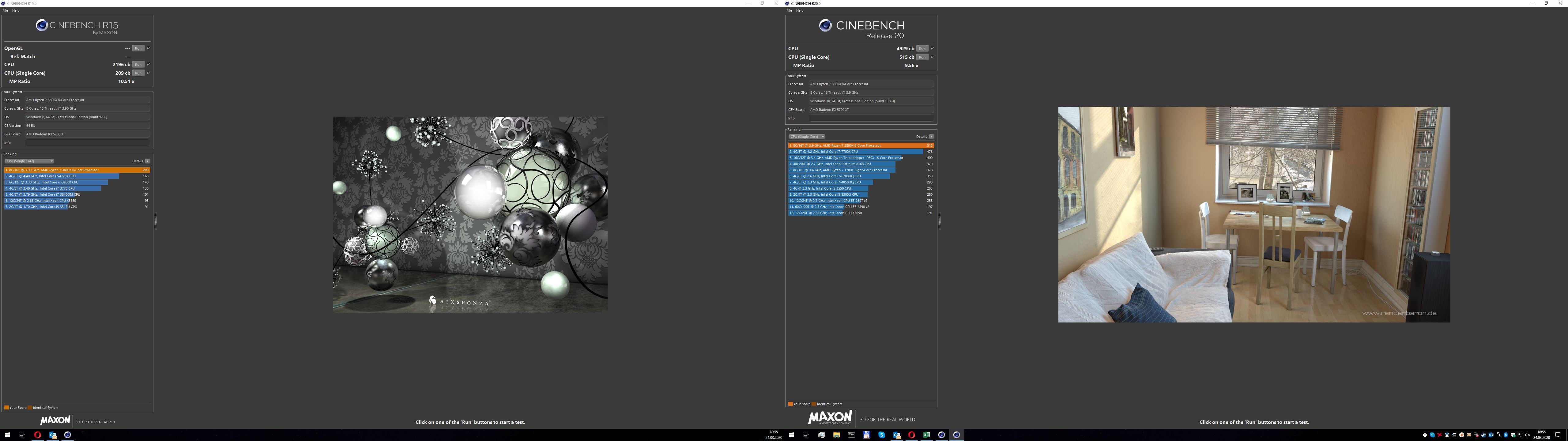
Task: Select Xeon X5650 row in R20 ranking
Action: 861,213
